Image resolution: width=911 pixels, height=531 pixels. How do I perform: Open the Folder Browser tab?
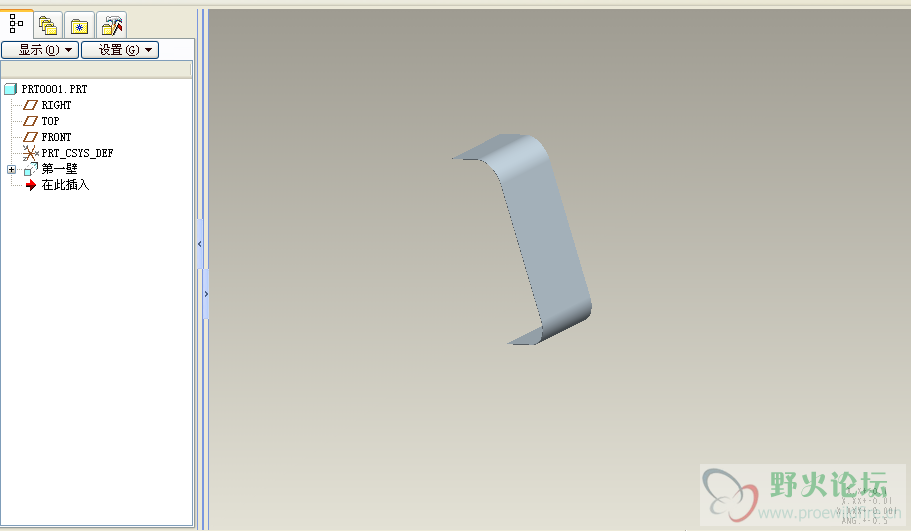(x=48, y=26)
